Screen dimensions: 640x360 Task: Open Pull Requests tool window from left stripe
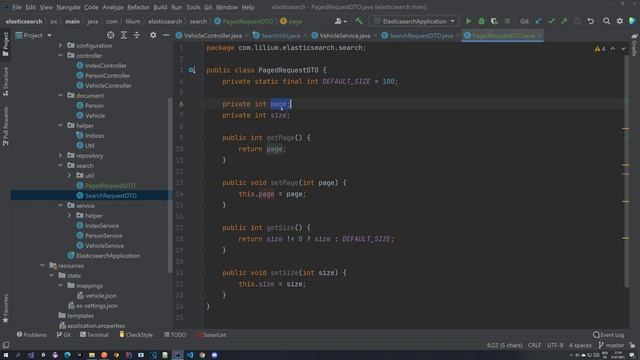(x=5, y=126)
